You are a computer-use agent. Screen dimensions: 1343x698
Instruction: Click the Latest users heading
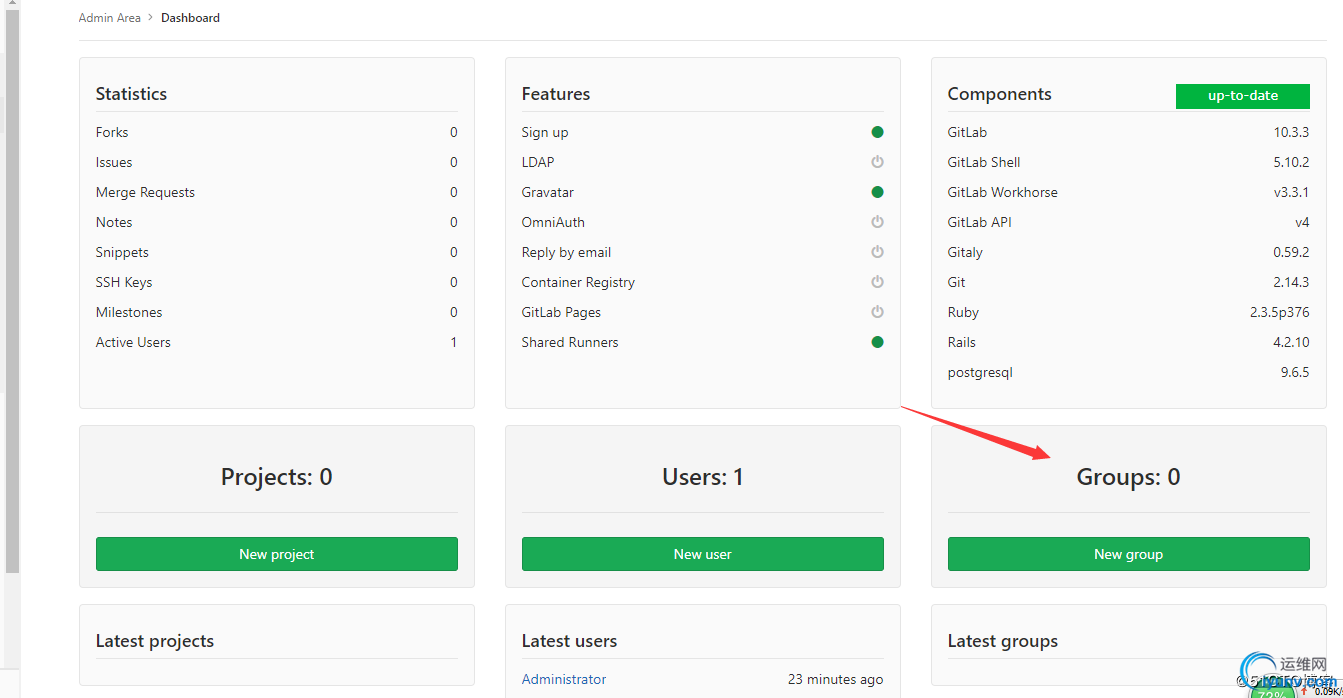click(x=569, y=641)
